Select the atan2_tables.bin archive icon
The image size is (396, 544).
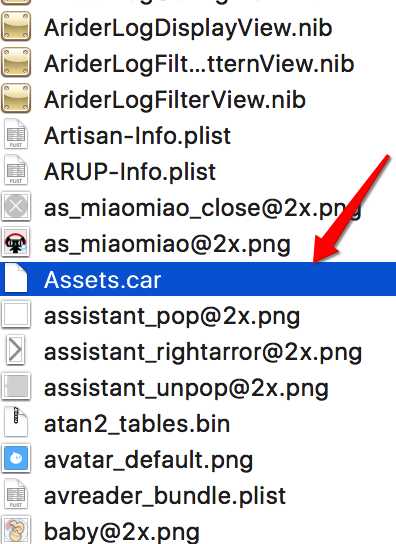[16, 422]
